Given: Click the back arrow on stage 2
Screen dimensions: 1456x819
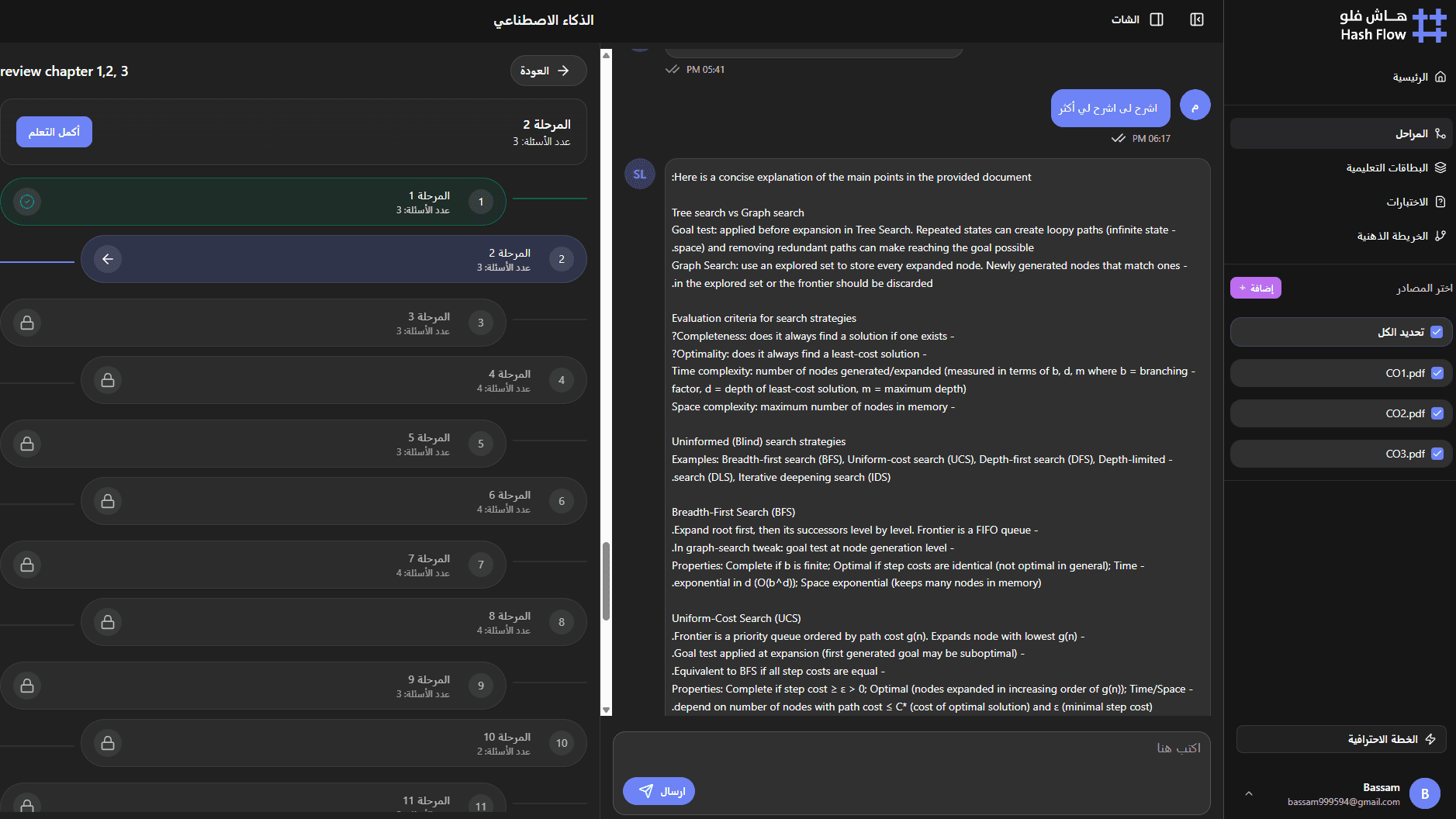Looking at the screenshot, I should pyautogui.click(x=108, y=259).
